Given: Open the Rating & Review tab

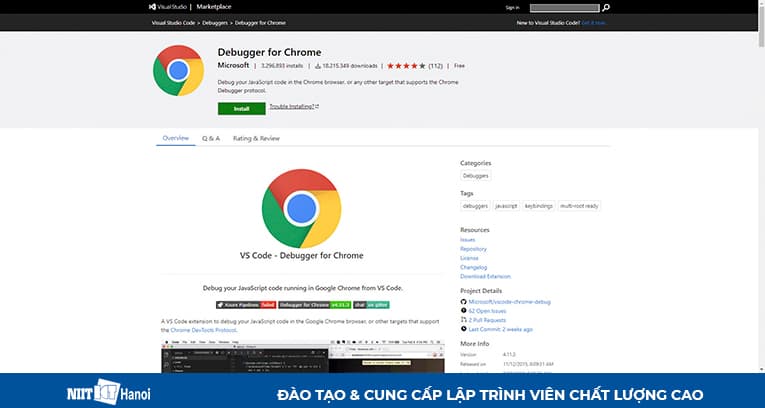Looking at the screenshot, I should pyautogui.click(x=256, y=139).
